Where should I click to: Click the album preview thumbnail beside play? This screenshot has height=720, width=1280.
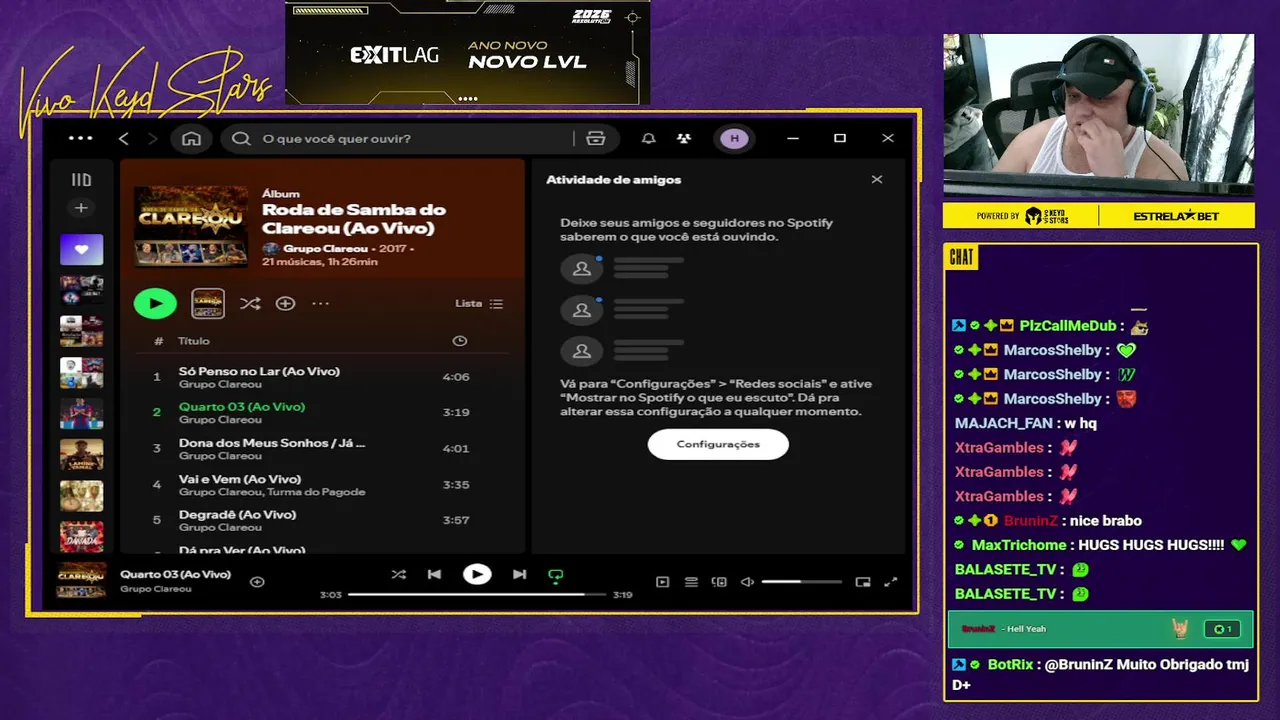208,303
